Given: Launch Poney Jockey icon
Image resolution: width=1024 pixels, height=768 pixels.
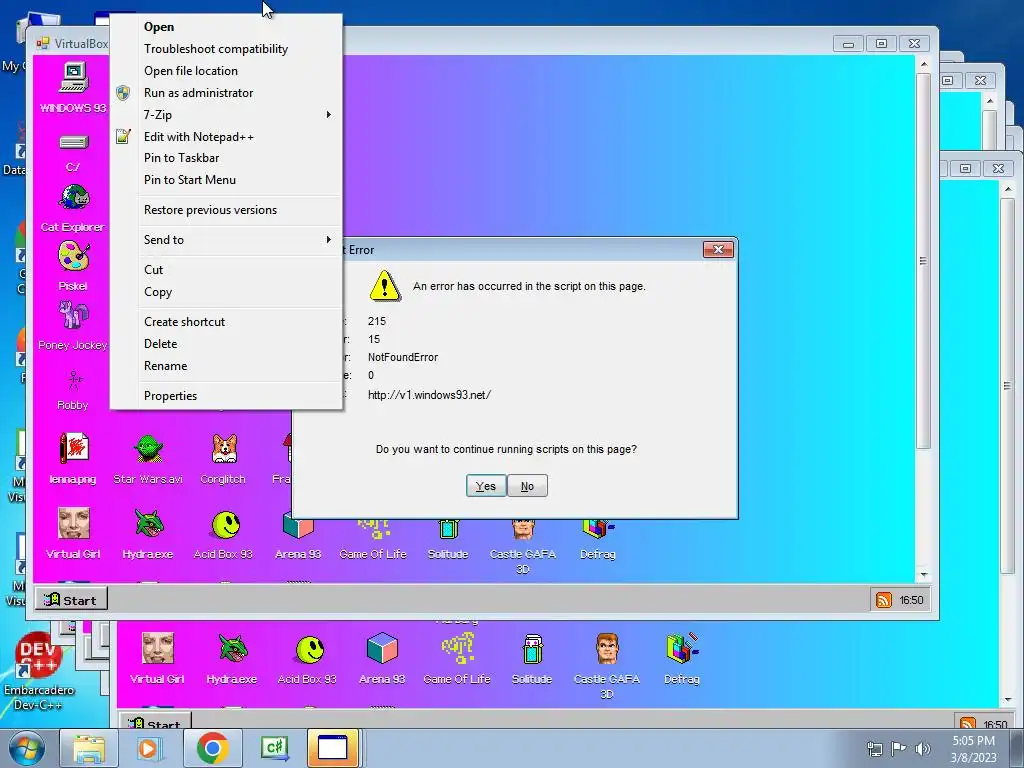Looking at the screenshot, I should point(73,315).
